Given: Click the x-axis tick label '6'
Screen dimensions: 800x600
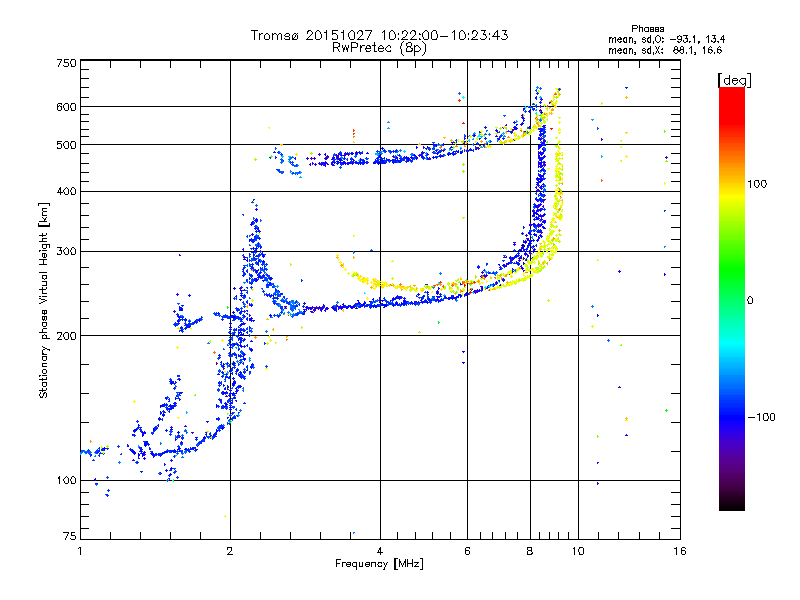Looking at the screenshot, I should pos(467,551).
